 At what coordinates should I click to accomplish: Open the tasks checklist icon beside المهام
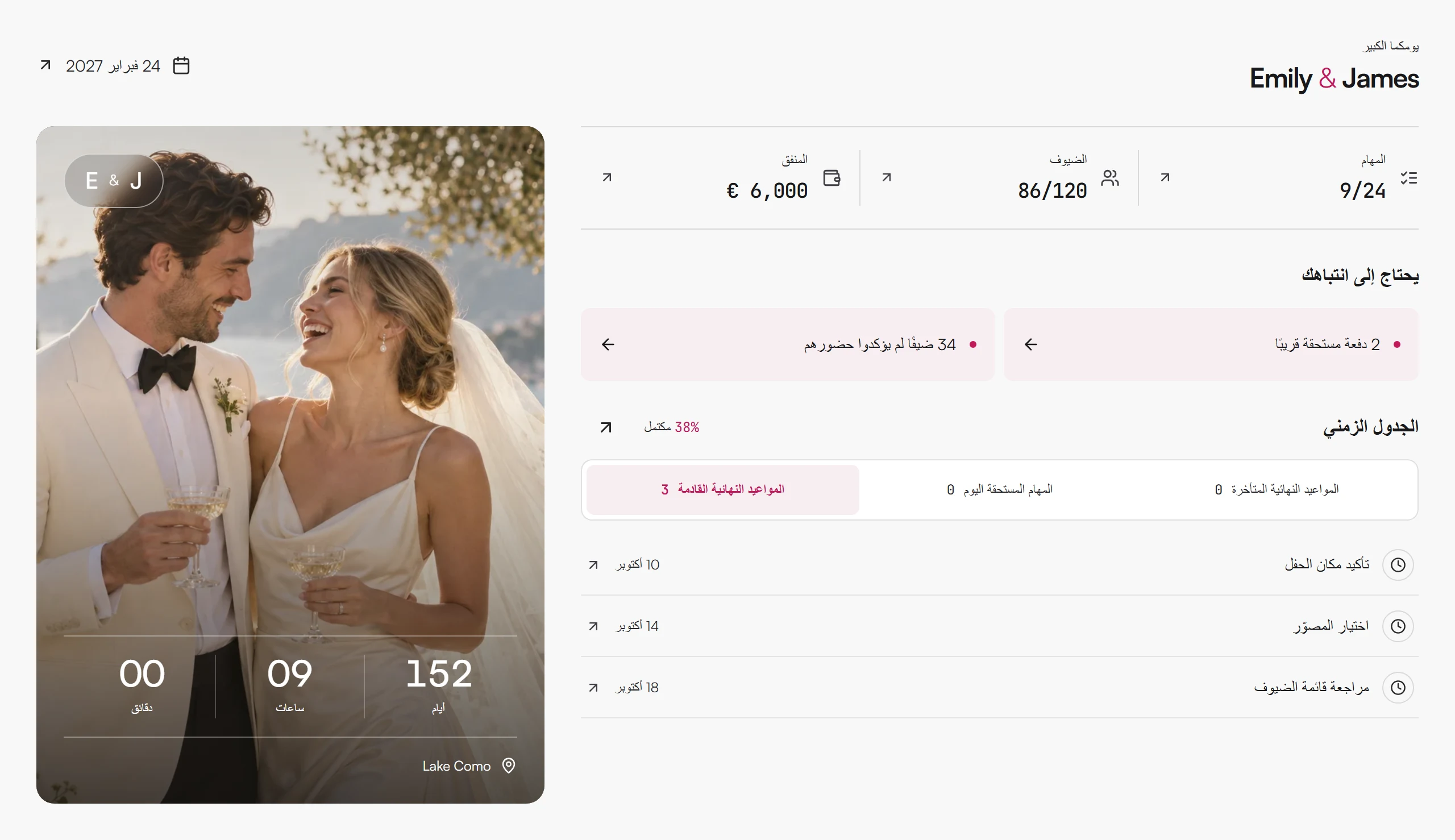(x=1408, y=178)
